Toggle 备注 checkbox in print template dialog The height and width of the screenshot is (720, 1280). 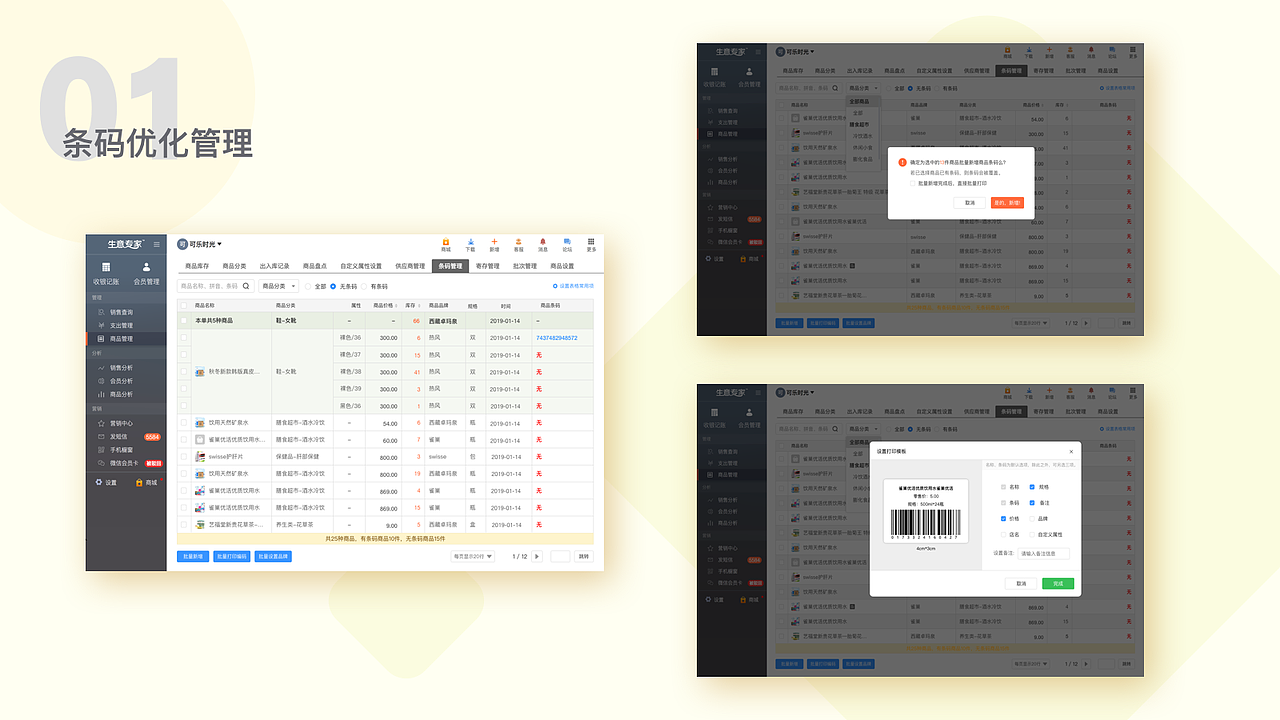coord(1032,503)
